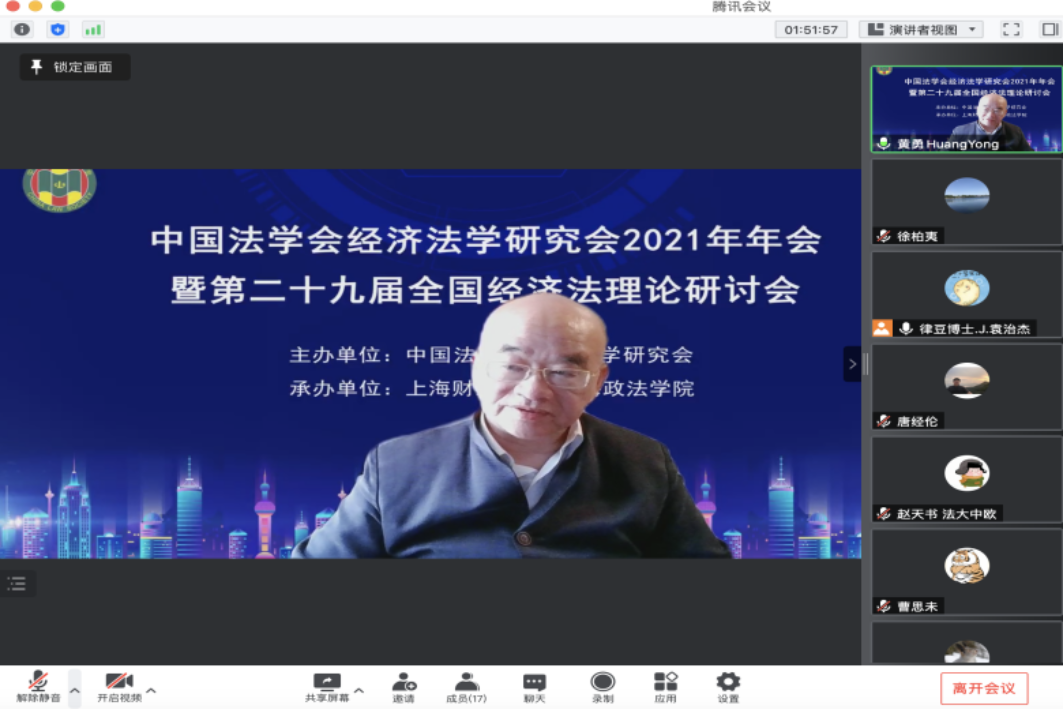Unmute microphone with 解除静音
This screenshot has height=709, width=1063.
coord(38,687)
